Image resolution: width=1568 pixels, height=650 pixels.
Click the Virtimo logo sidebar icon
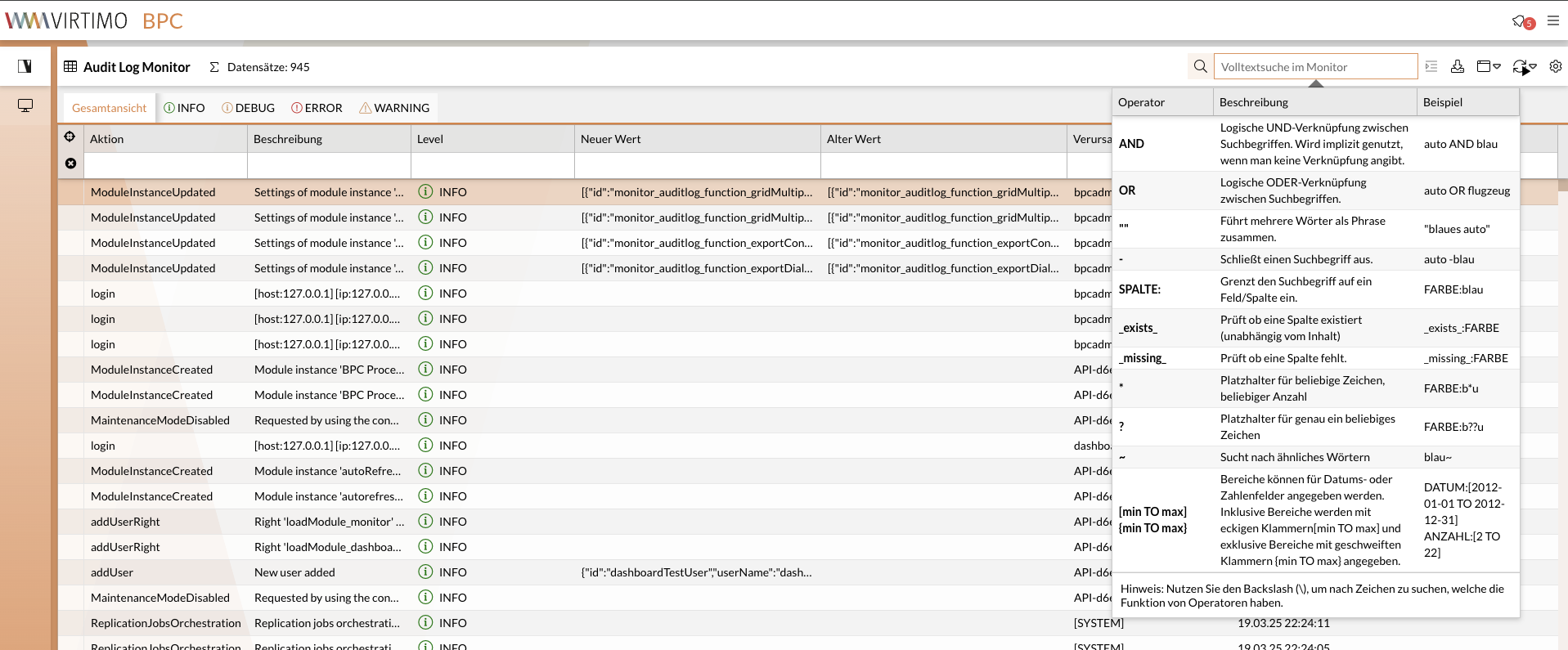25,66
